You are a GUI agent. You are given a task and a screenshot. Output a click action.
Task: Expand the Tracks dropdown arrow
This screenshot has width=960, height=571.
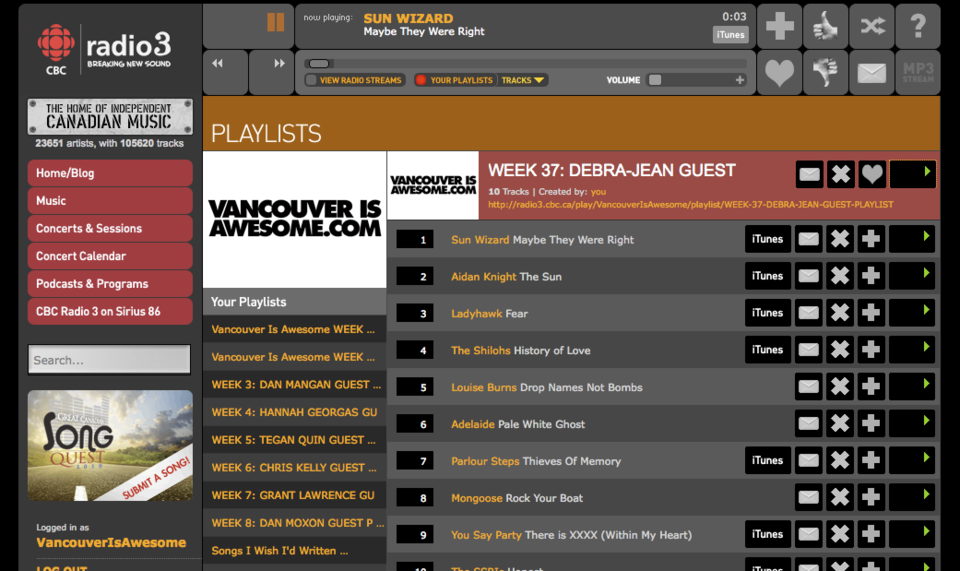click(x=539, y=80)
